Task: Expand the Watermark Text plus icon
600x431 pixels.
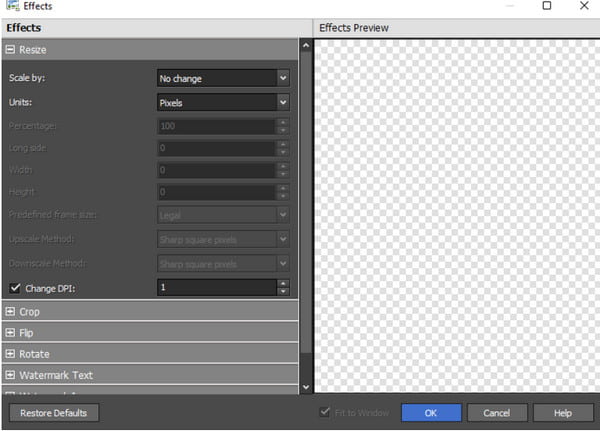Action: point(10,375)
